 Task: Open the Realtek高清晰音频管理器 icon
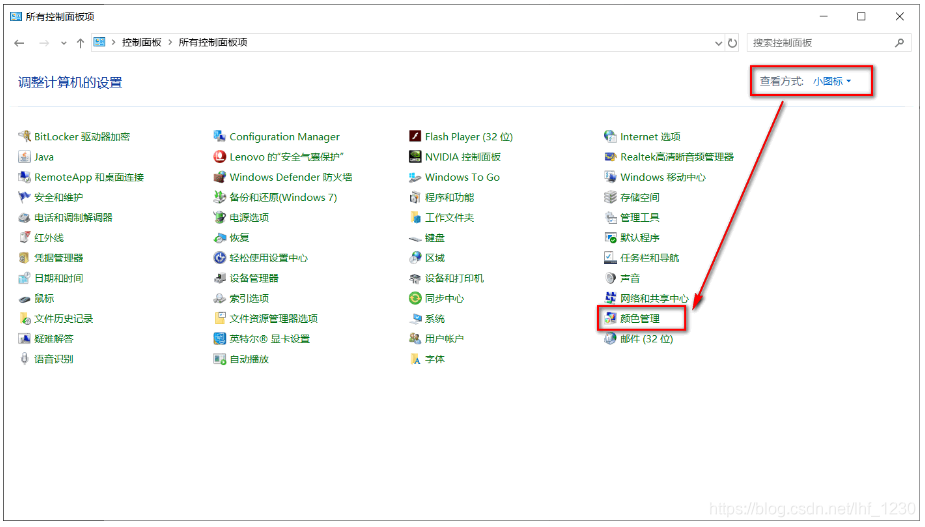(x=610, y=157)
